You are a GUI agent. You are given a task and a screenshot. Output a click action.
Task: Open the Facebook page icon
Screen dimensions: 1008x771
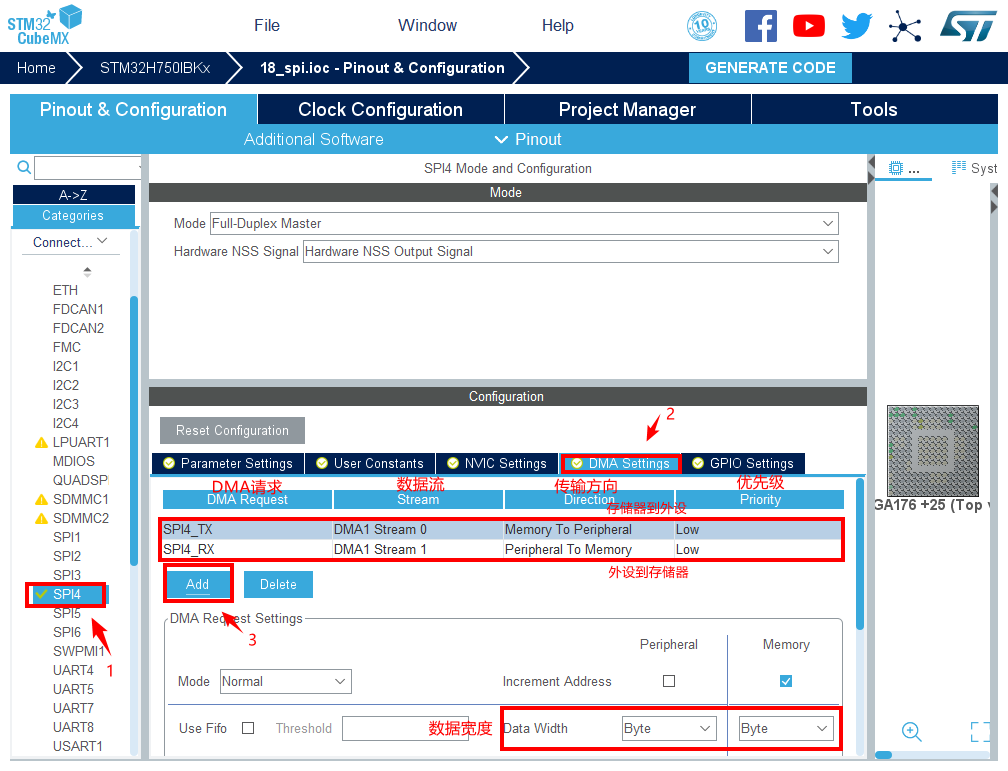pos(760,26)
